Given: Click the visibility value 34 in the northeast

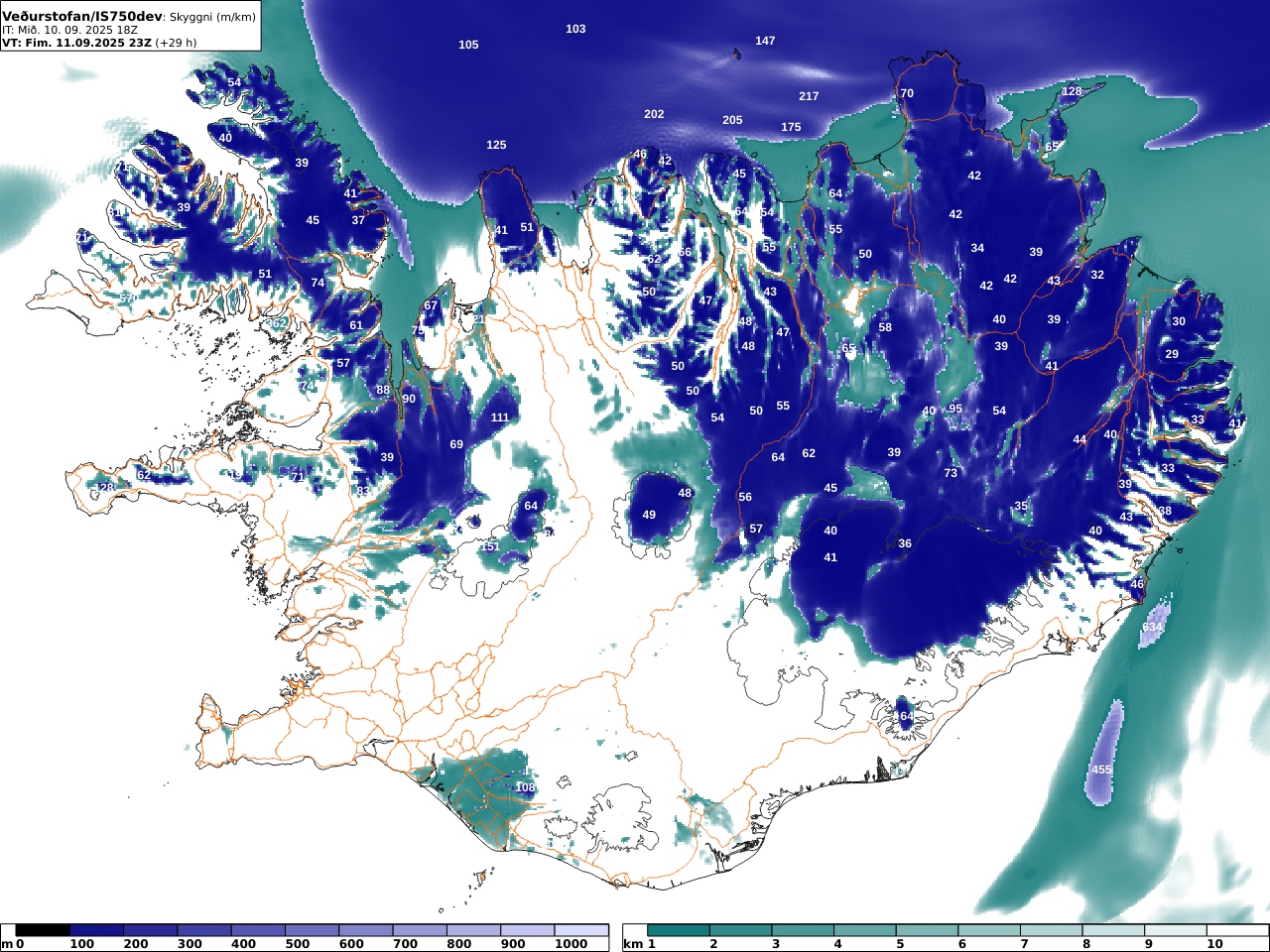Looking at the screenshot, I should [977, 248].
